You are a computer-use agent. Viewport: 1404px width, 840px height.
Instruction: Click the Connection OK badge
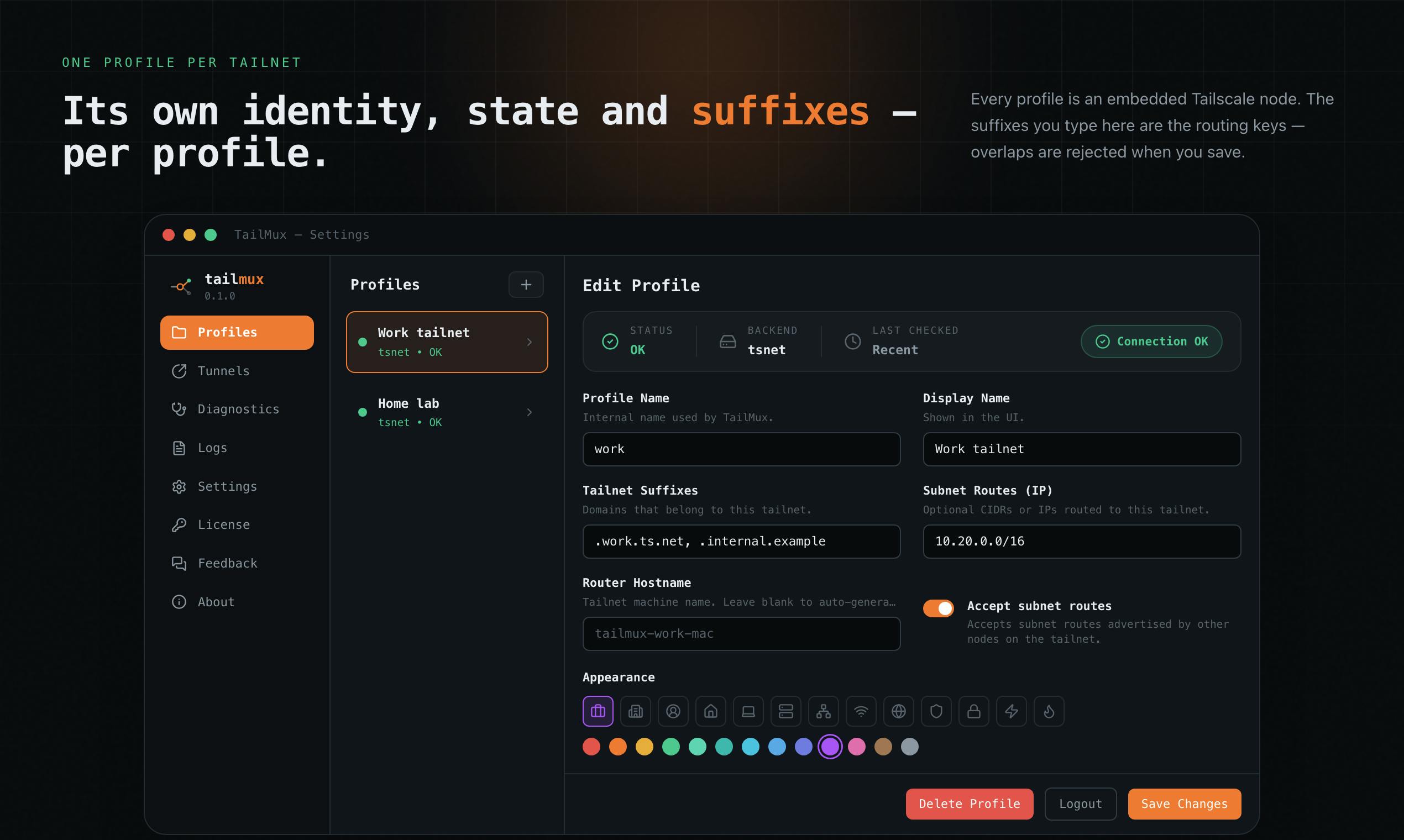[1151, 342]
